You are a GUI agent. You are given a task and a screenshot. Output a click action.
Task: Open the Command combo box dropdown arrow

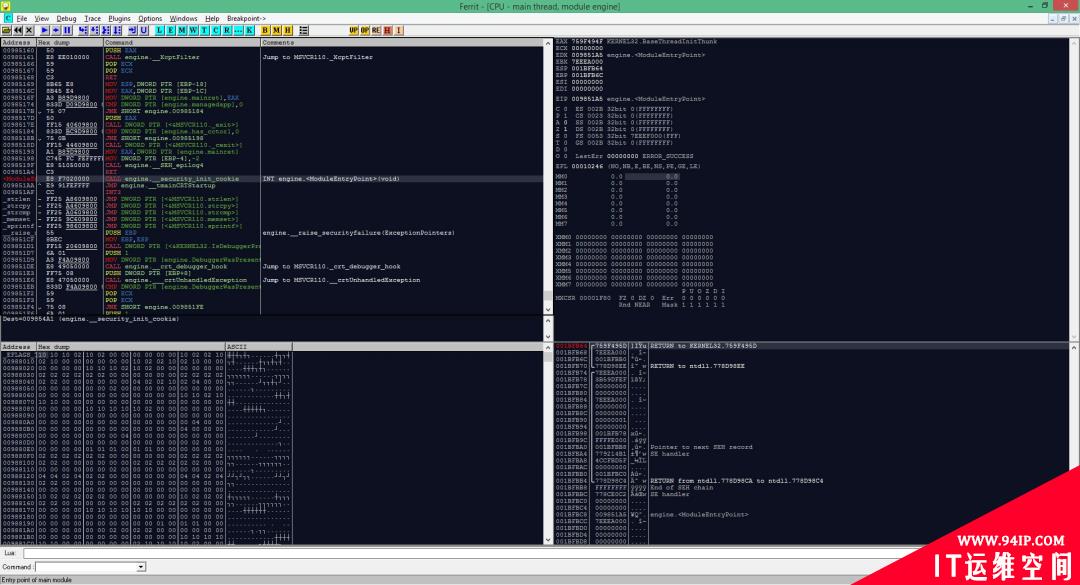[141, 566]
